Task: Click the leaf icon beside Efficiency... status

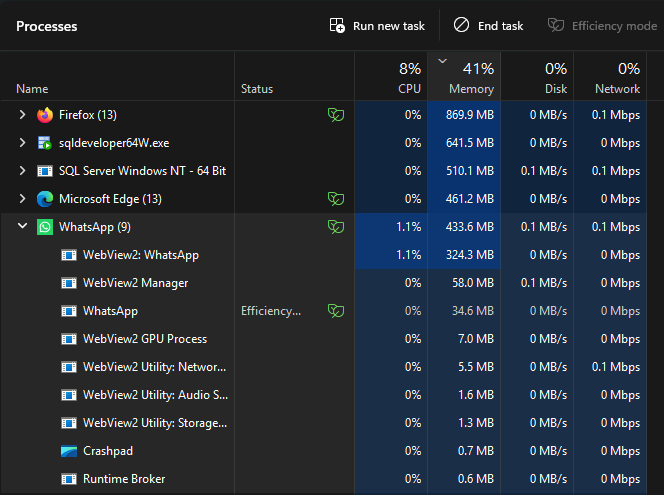Action: pyautogui.click(x=336, y=311)
